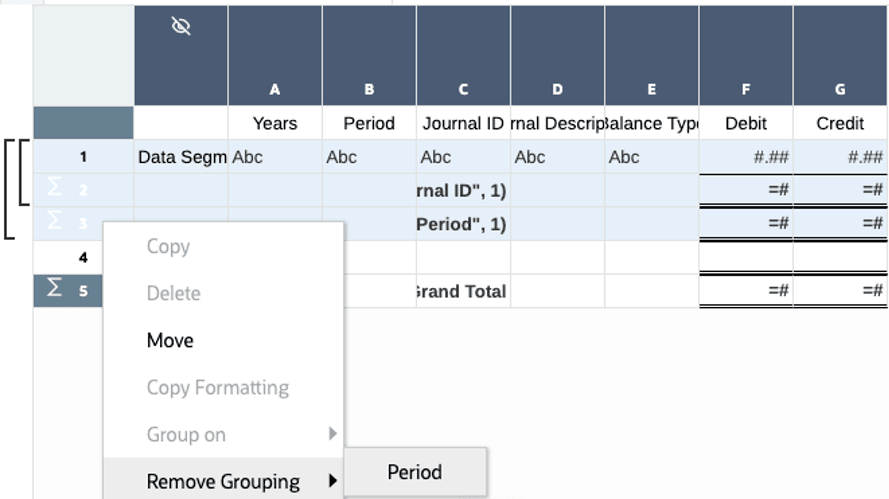889x499 pixels.
Task: Click Copy Formatting menu entry
Action: point(217,387)
